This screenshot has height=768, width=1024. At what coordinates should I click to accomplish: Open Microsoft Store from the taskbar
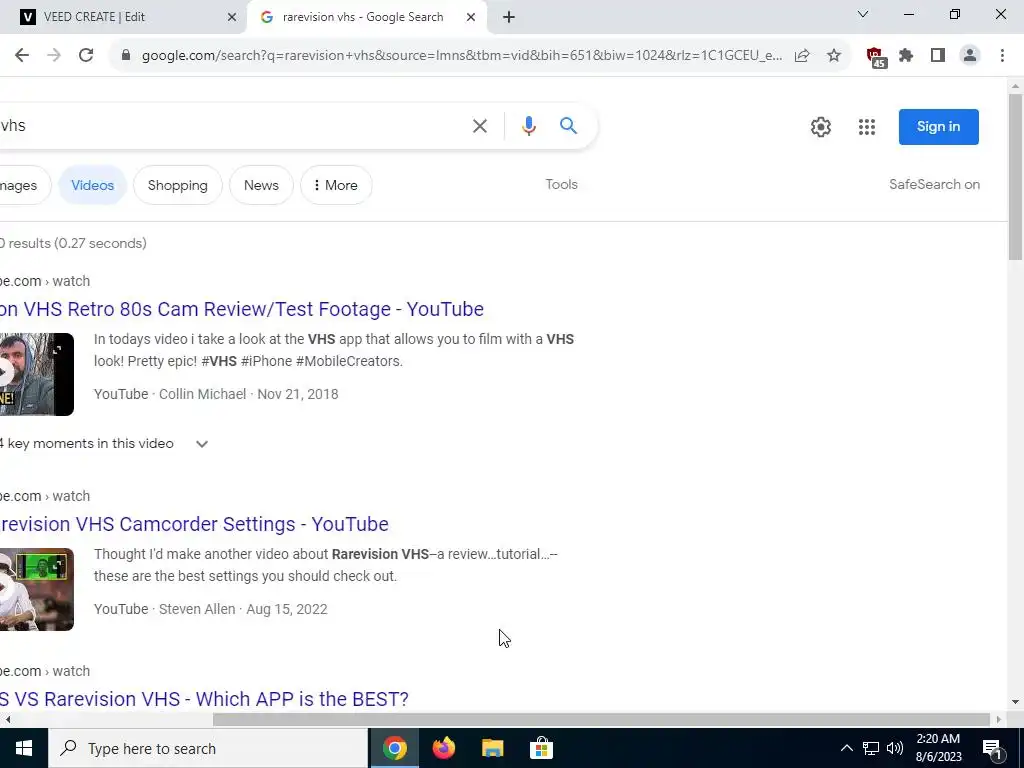click(541, 748)
